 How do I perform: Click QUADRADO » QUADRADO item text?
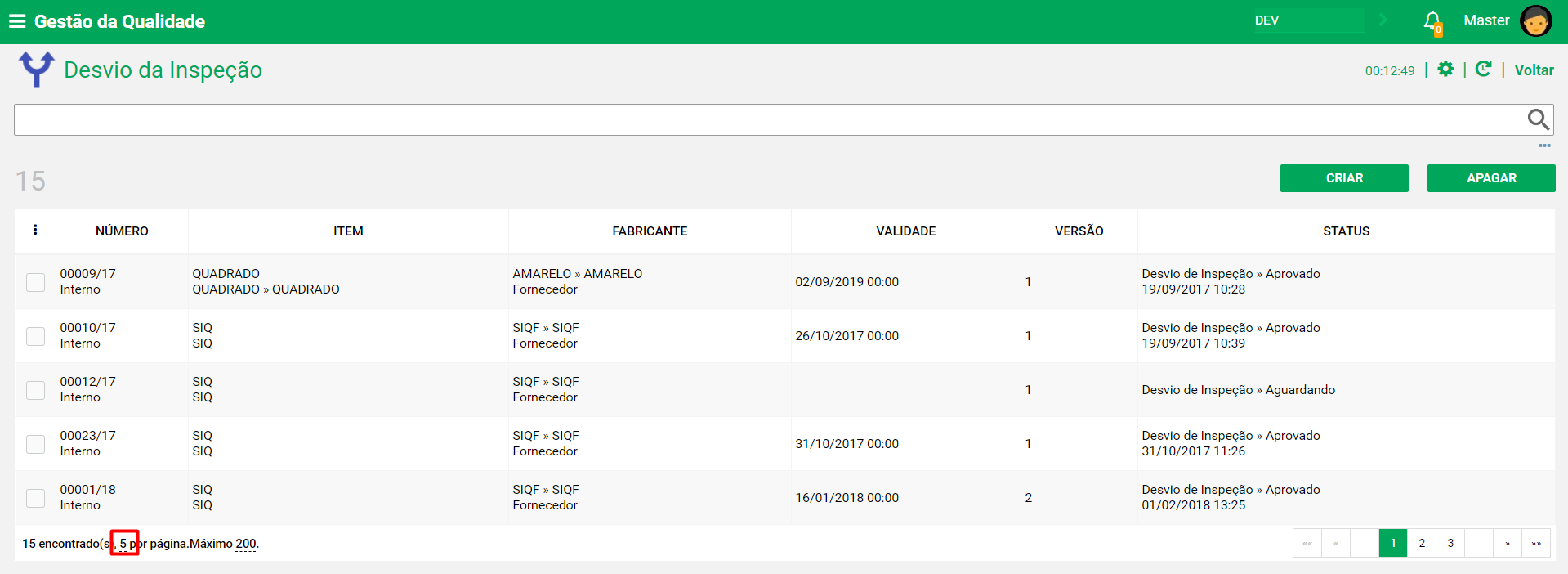tap(266, 289)
